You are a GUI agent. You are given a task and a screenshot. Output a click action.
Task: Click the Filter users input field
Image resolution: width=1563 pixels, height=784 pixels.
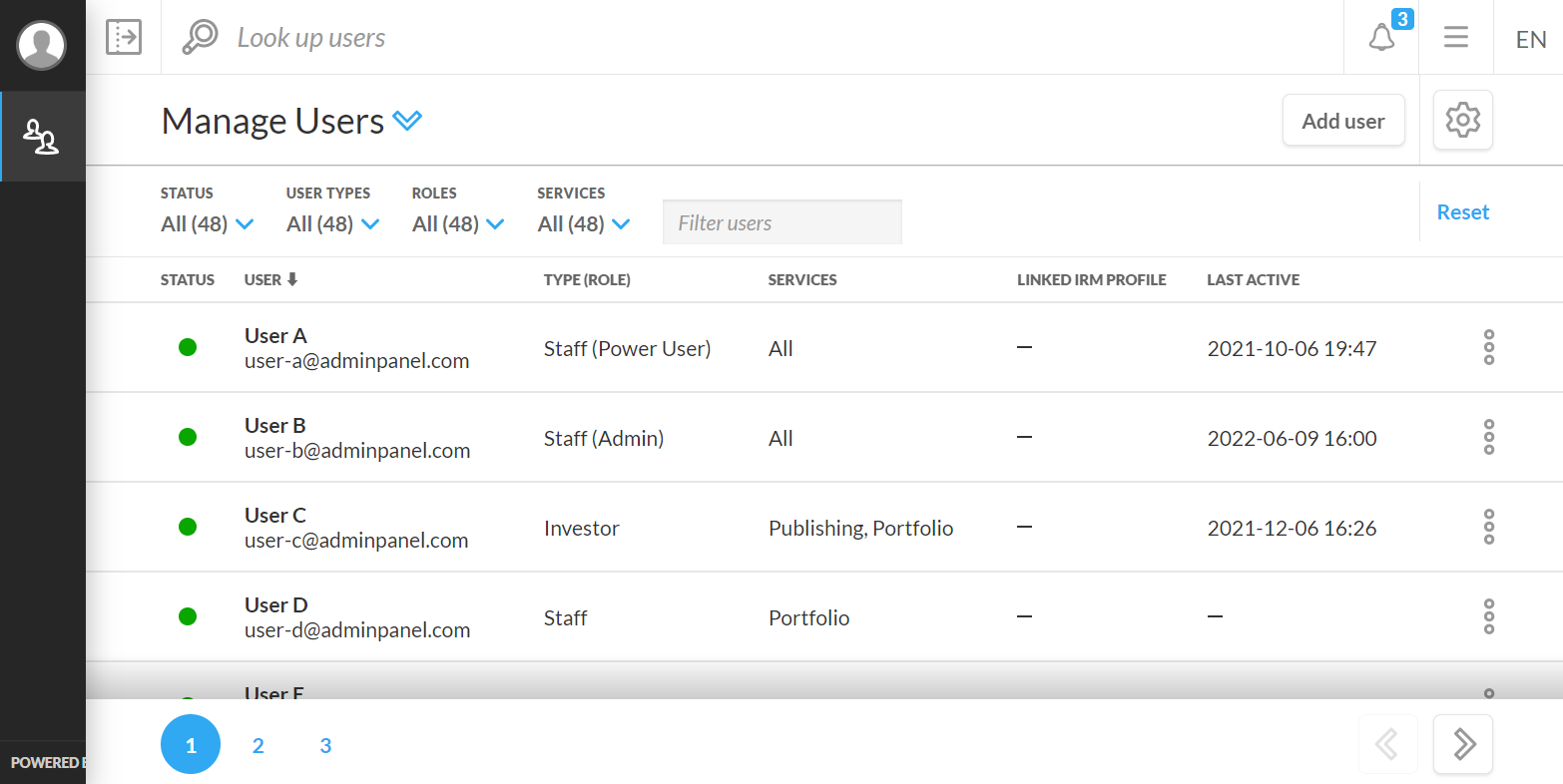tap(781, 222)
